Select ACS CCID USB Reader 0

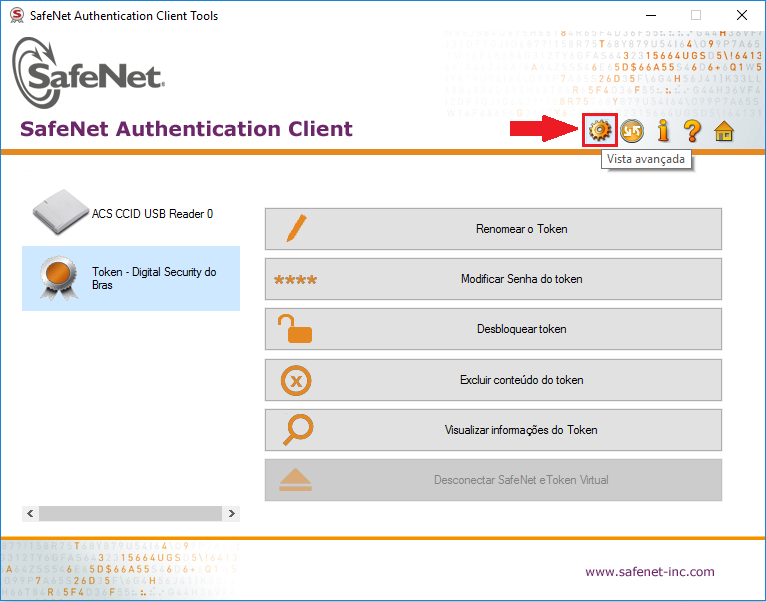(x=131, y=213)
